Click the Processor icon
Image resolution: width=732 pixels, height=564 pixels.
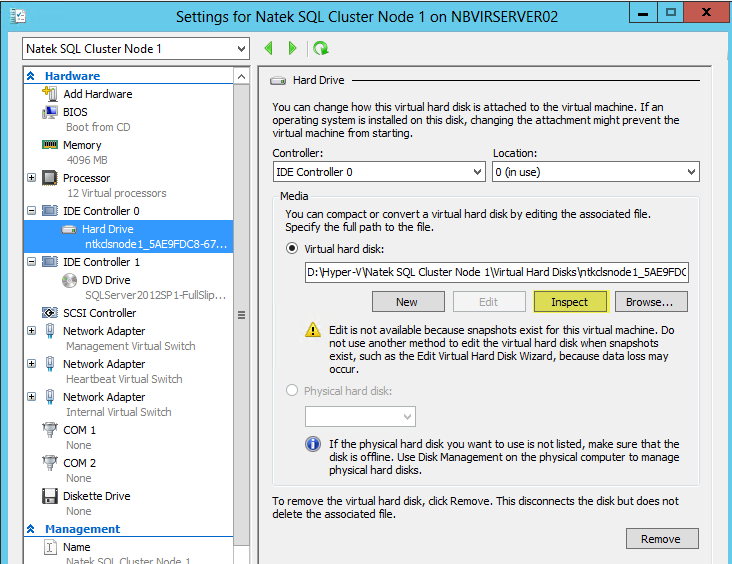pyautogui.click(x=50, y=178)
